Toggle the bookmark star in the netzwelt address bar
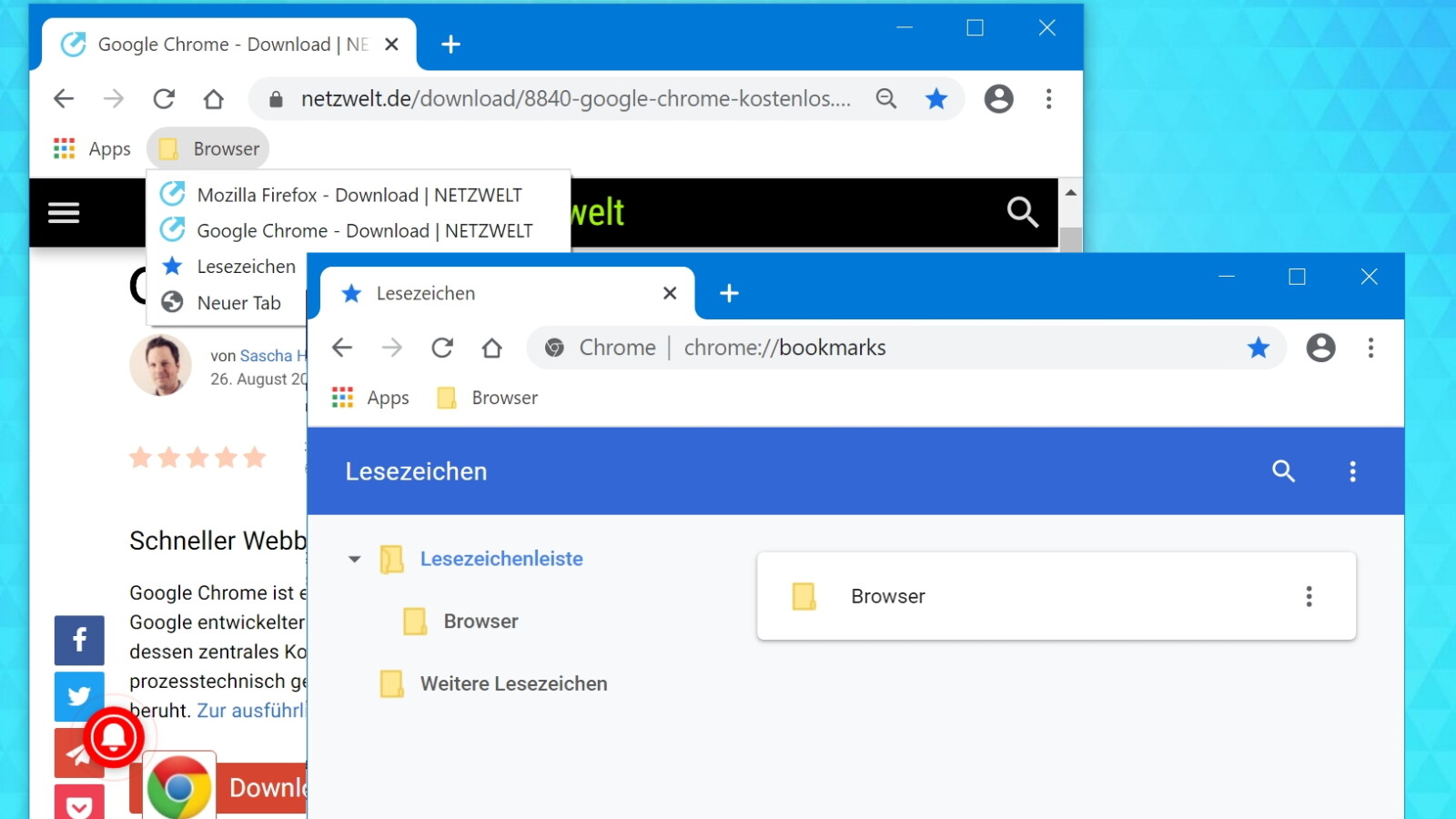The image size is (1456, 819). [x=936, y=98]
